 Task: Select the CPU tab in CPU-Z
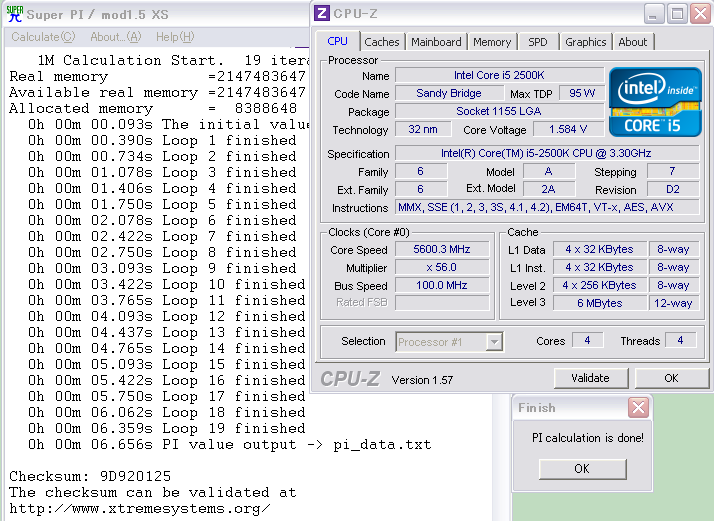(x=337, y=41)
